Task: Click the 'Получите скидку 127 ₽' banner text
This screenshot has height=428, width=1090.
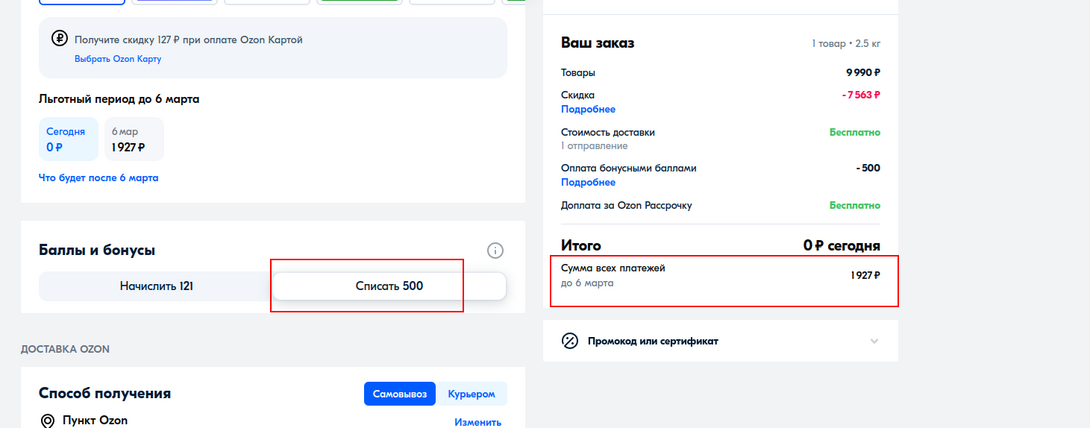Action: [x=188, y=40]
